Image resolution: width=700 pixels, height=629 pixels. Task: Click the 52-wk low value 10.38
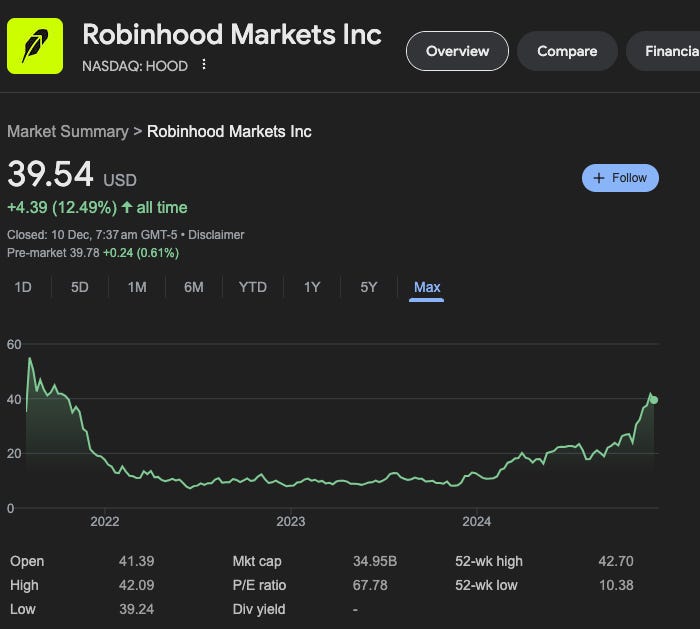[x=616, y=585]
